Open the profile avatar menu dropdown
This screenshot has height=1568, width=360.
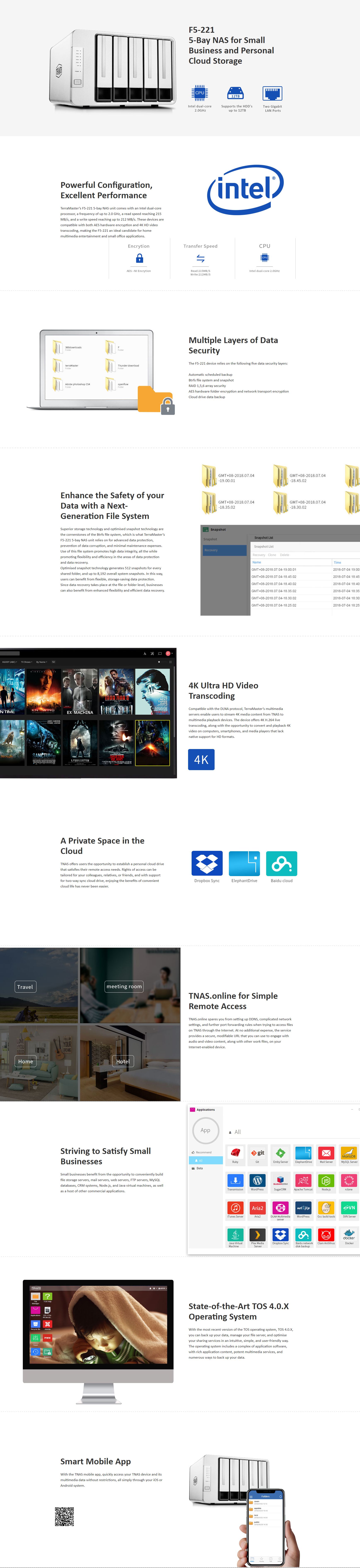[x=169, y=653]
